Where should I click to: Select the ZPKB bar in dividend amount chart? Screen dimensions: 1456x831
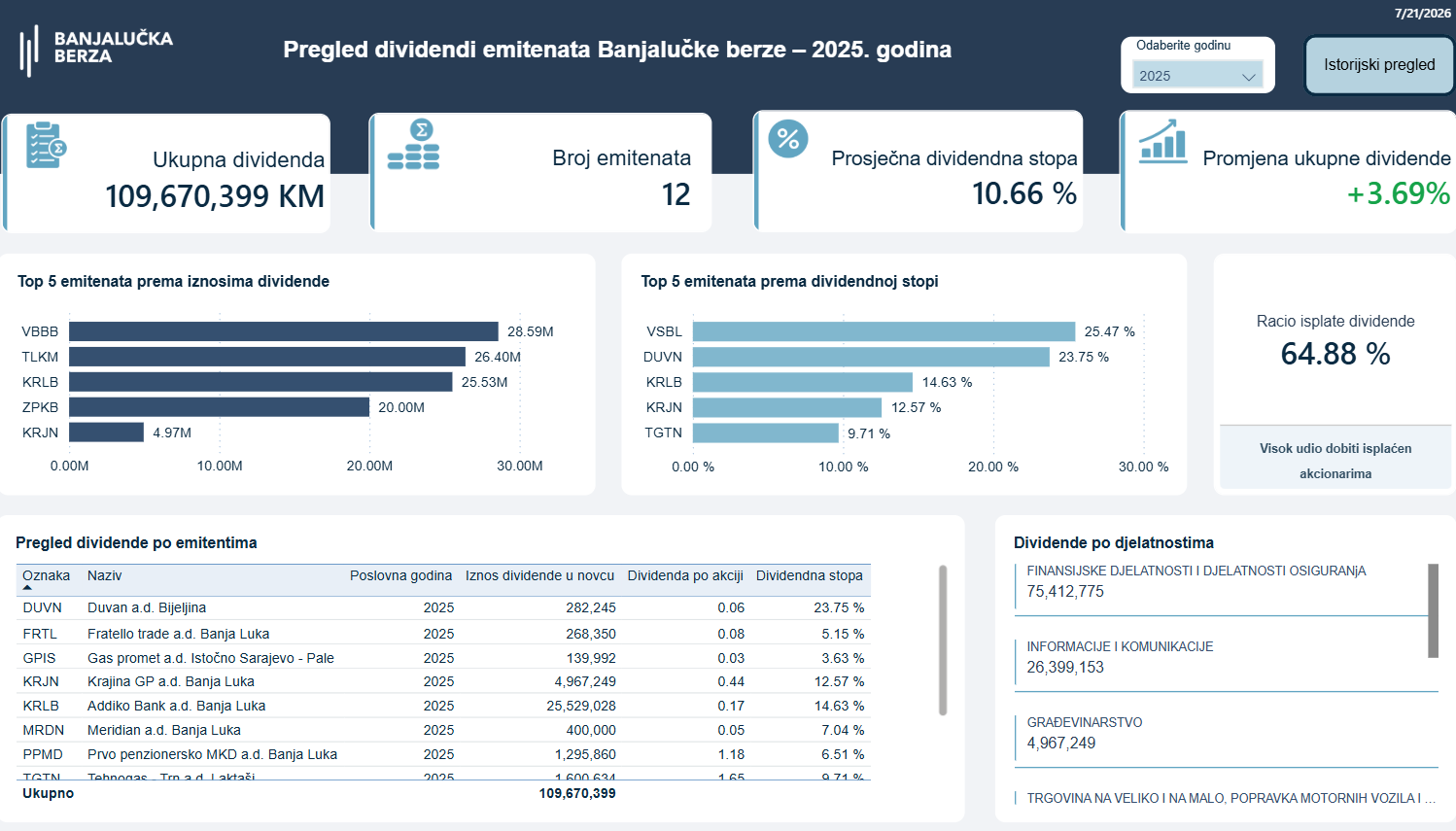point(219,407)
